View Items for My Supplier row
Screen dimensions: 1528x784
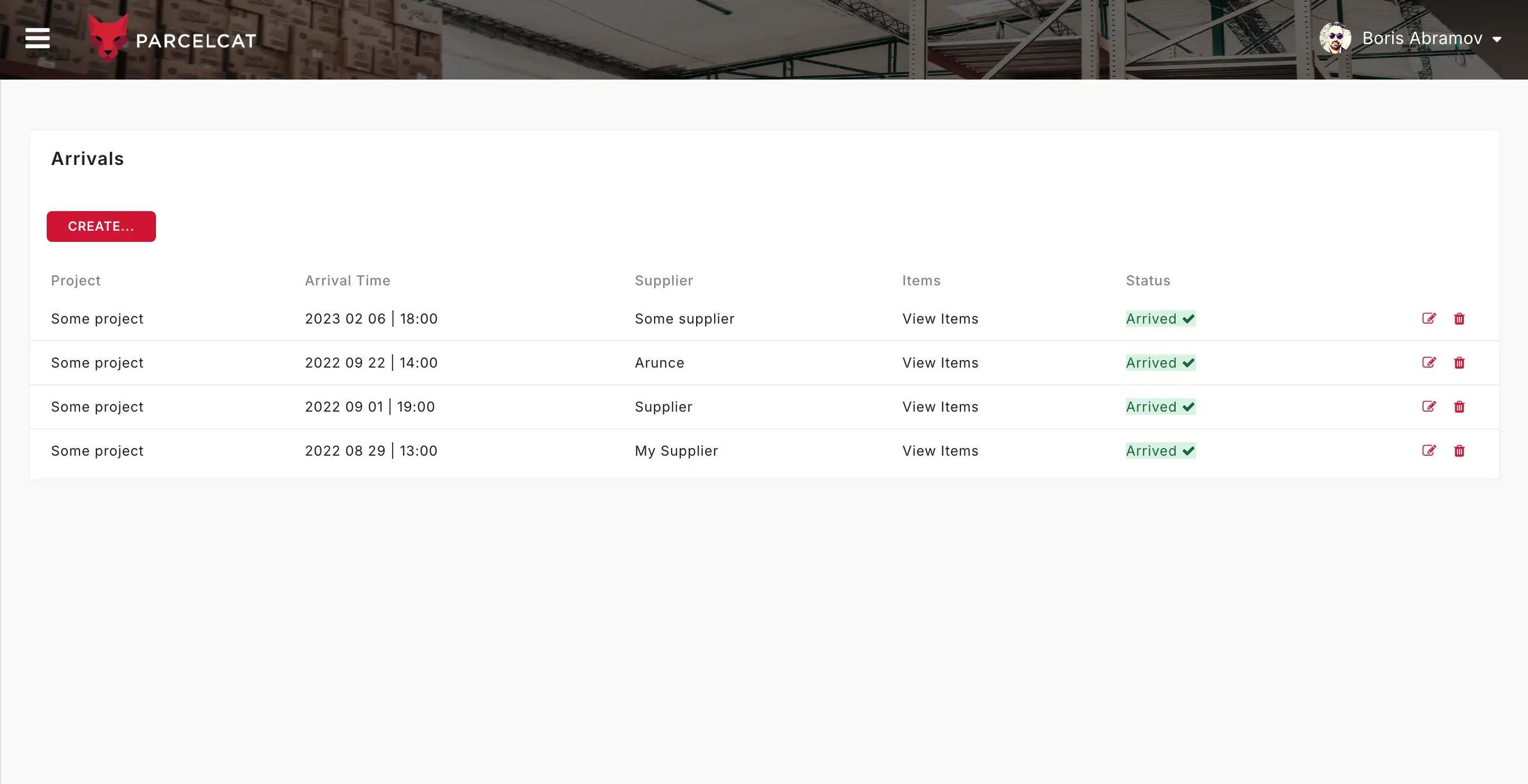[940, 451]
